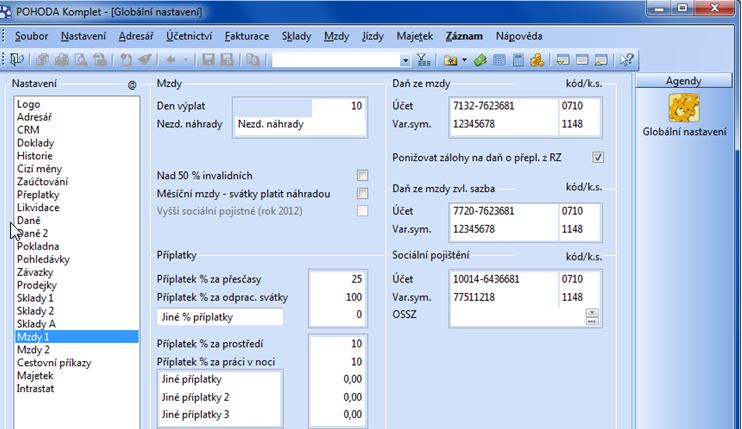742x429 pixels.
Task: Click the empty toolbar search text field
Action: (x=336, y=60)
